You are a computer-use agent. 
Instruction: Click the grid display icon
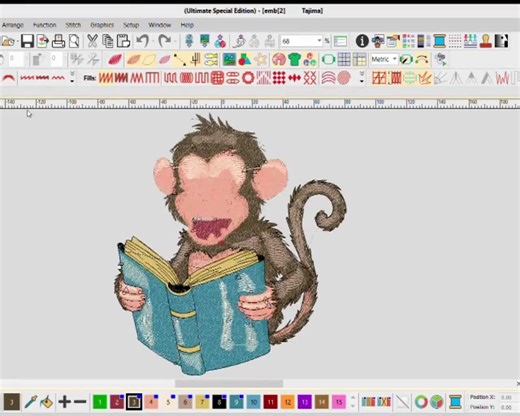(x=344, y=60)
